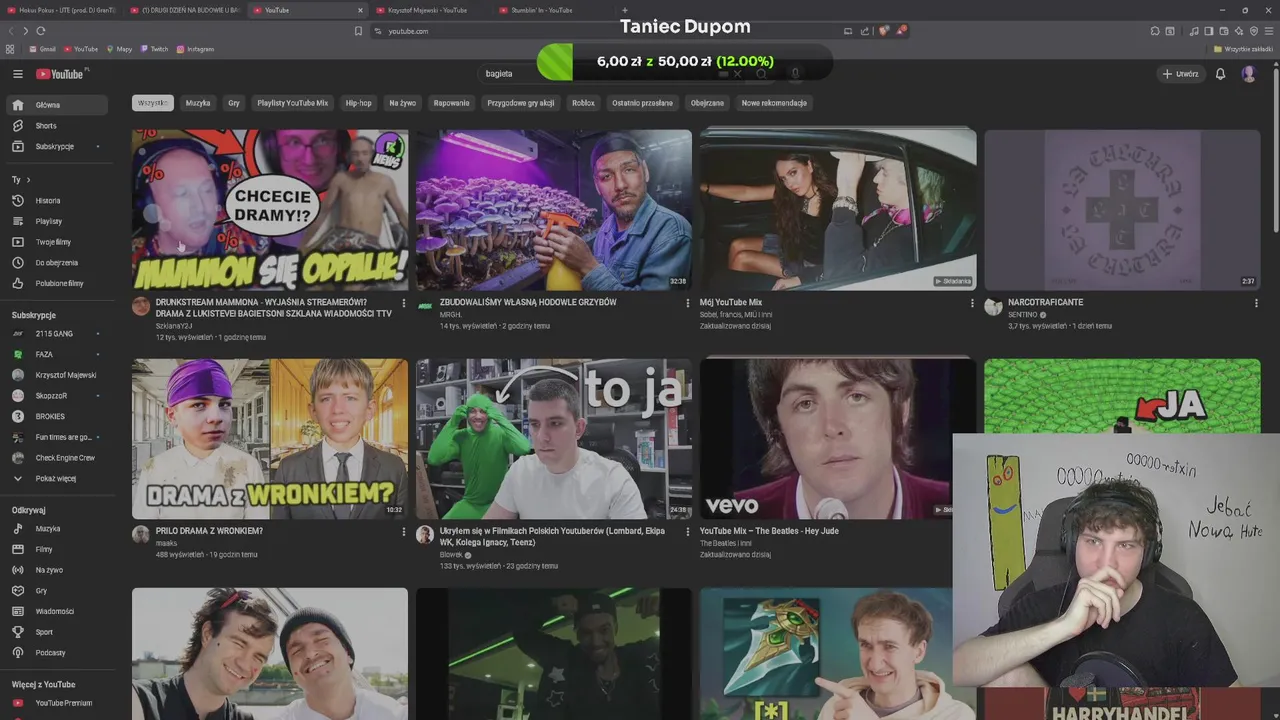Open options menu for Ukryłem się w Filmikach
This screenshot has width=1280, height=720.
(x=688, y=532)
